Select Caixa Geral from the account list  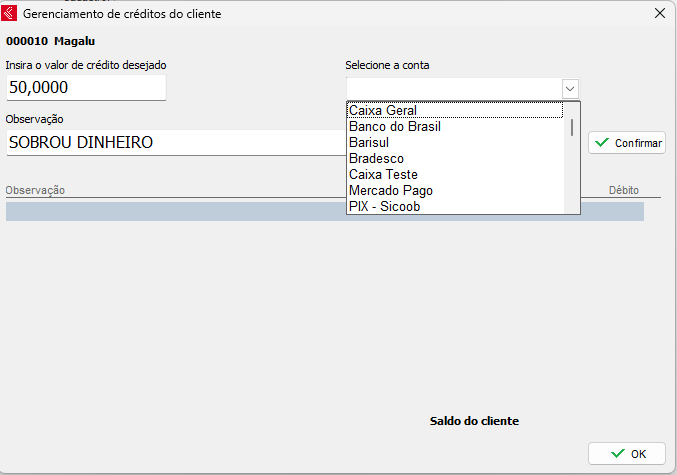coord(454,111)
